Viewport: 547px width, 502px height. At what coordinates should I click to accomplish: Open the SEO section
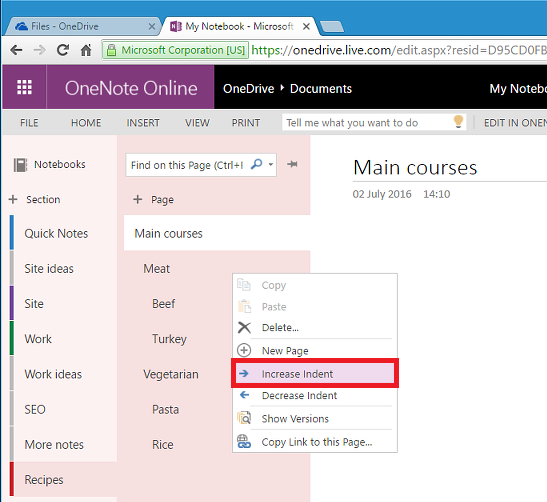(63, 409)
